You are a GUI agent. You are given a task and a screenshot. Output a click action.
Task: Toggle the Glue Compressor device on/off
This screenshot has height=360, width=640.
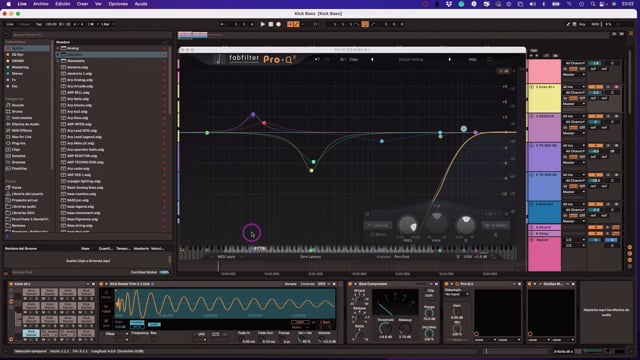(x=350, y=284)
